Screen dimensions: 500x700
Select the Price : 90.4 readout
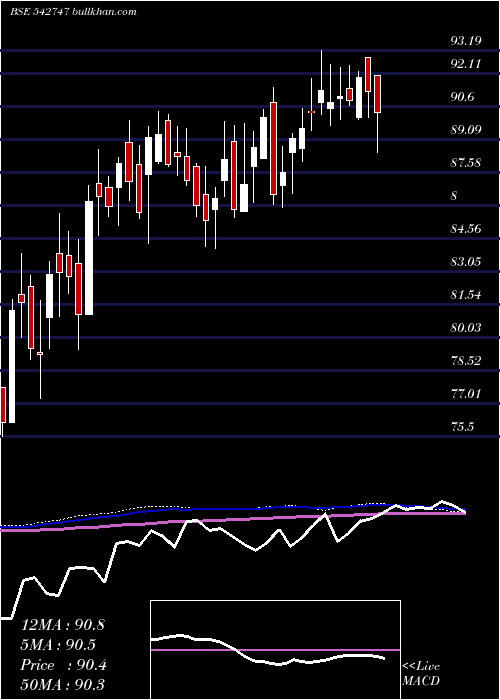[64, 665]
